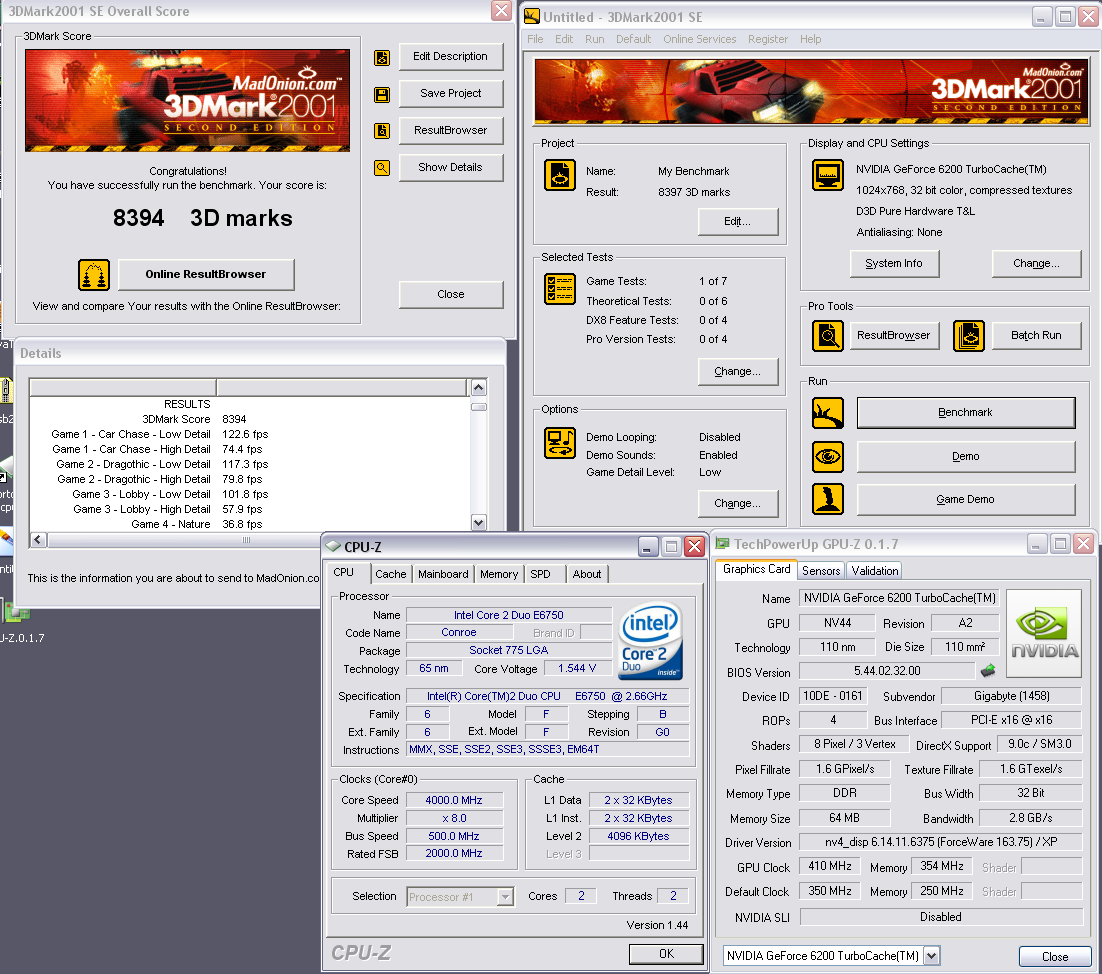The image size is (1102, 974).
Task: Click the horizontal scrollbar thumb in Details
Action: point(246,540)
